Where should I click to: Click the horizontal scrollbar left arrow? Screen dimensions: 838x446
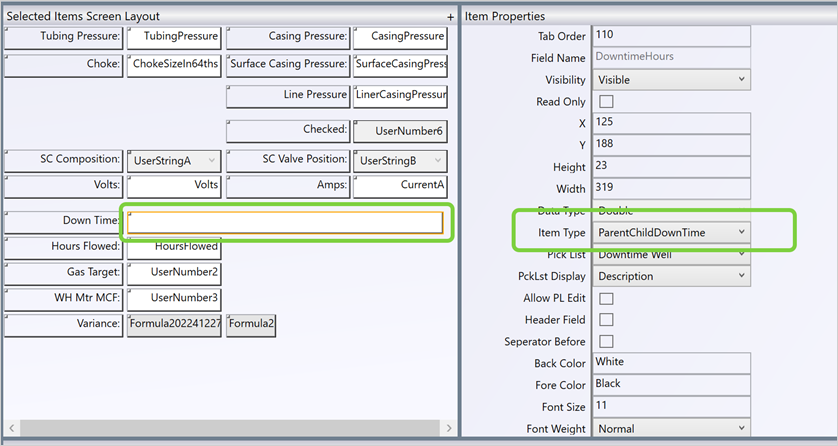point(9,429)
